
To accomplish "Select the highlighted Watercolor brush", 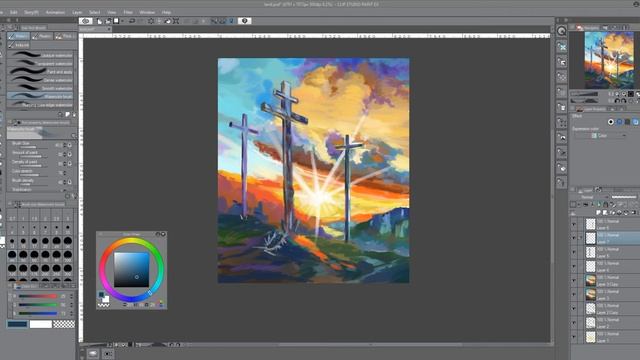I will tap(40, 96).
